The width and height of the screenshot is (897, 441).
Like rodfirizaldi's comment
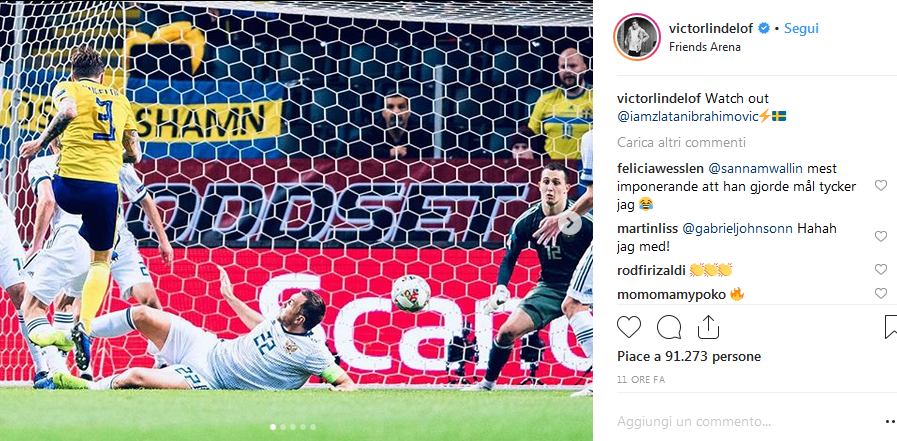[x=880, y=269]
